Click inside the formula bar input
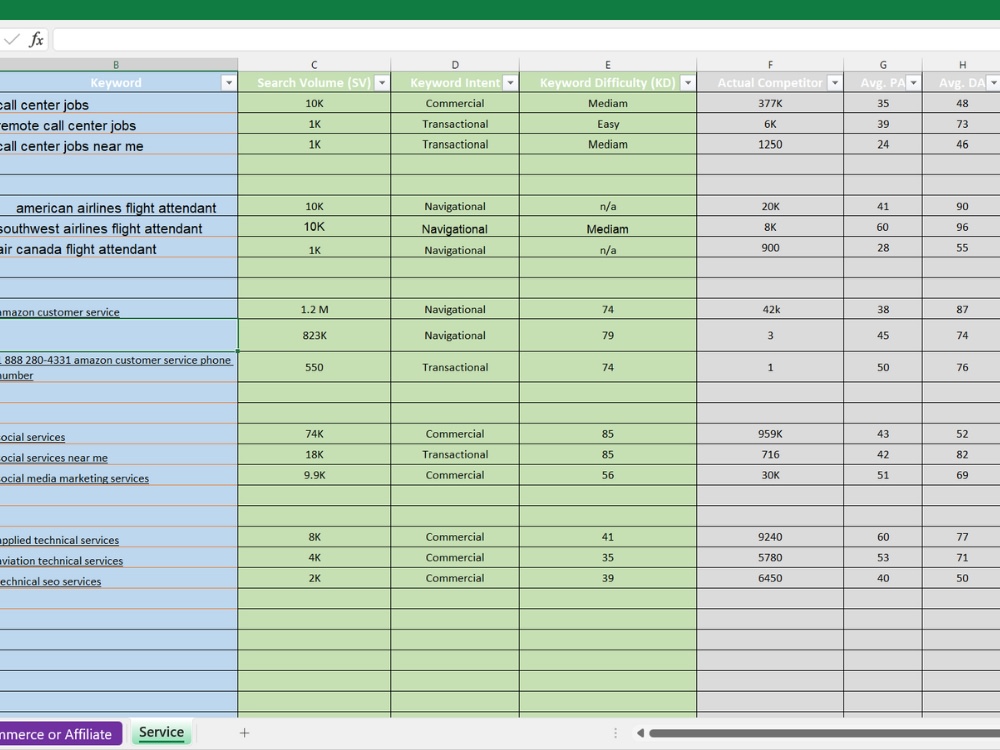 [526, 40]
